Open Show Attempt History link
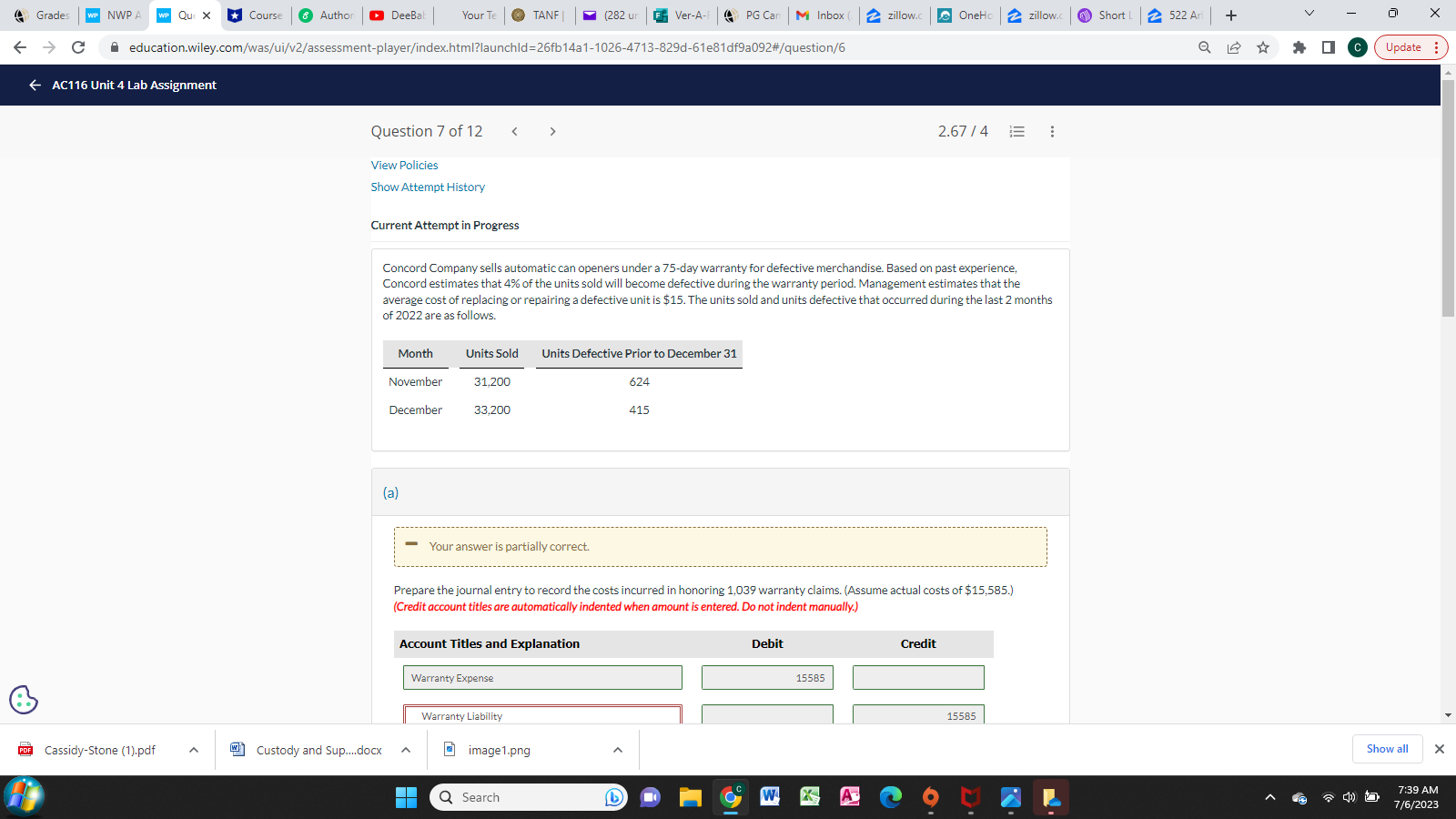This screenshot has height=819, width=1456. tap(428, 187)
